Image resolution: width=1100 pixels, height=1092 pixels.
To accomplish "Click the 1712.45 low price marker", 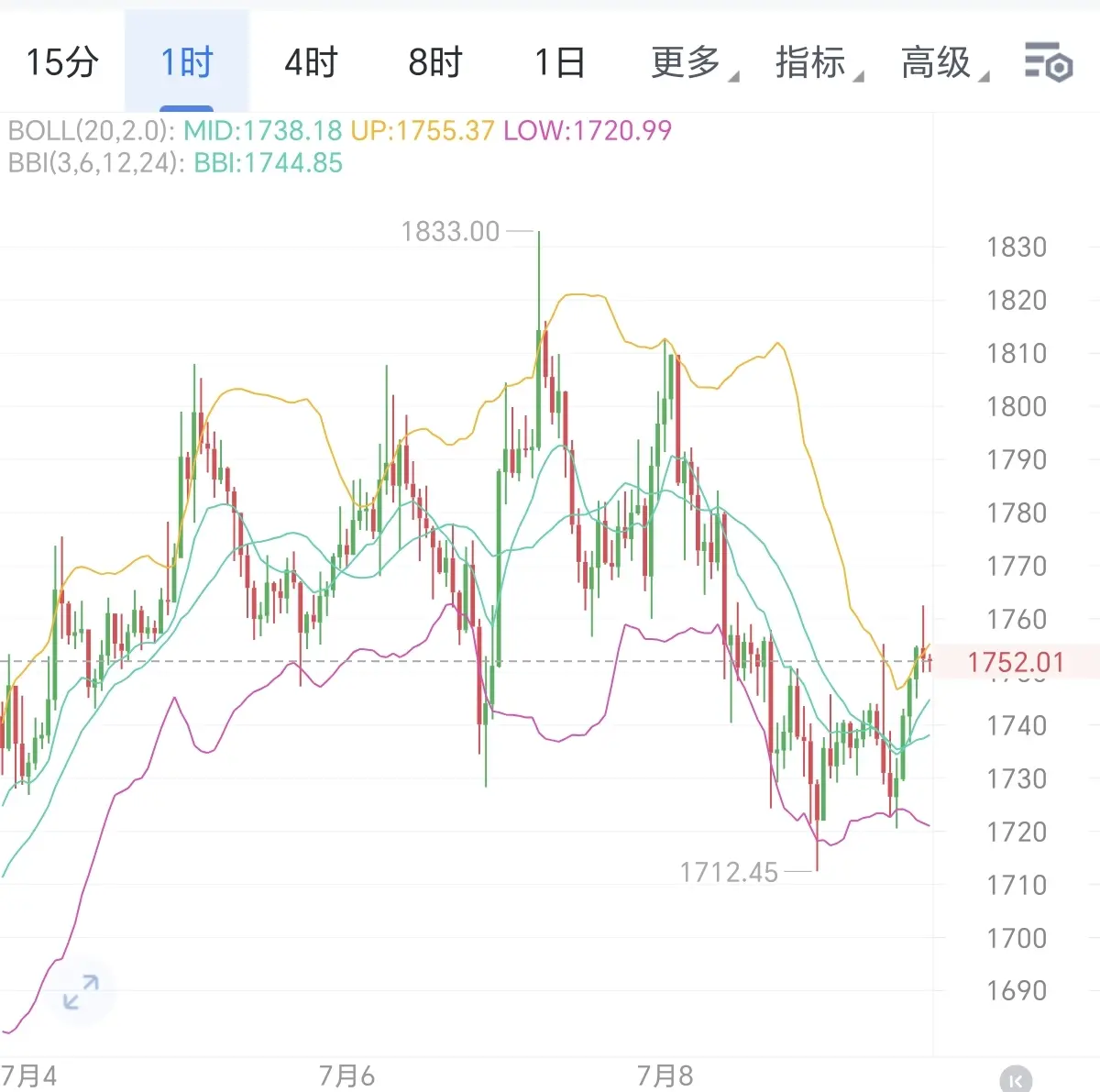I will click(x=729, y=872).
